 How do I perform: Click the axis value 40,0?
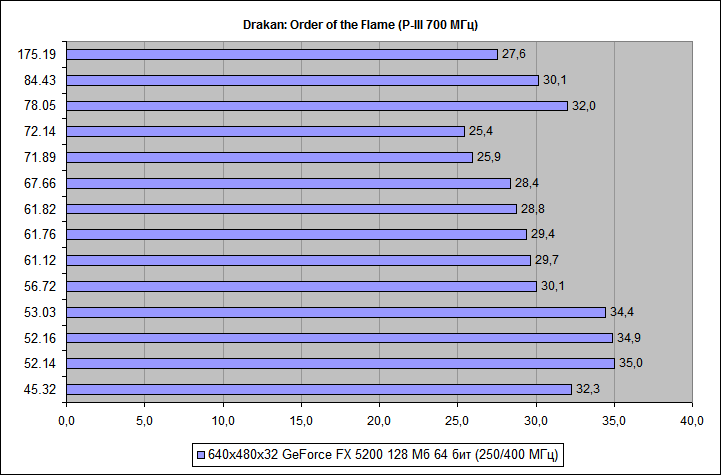pos(692,421)
